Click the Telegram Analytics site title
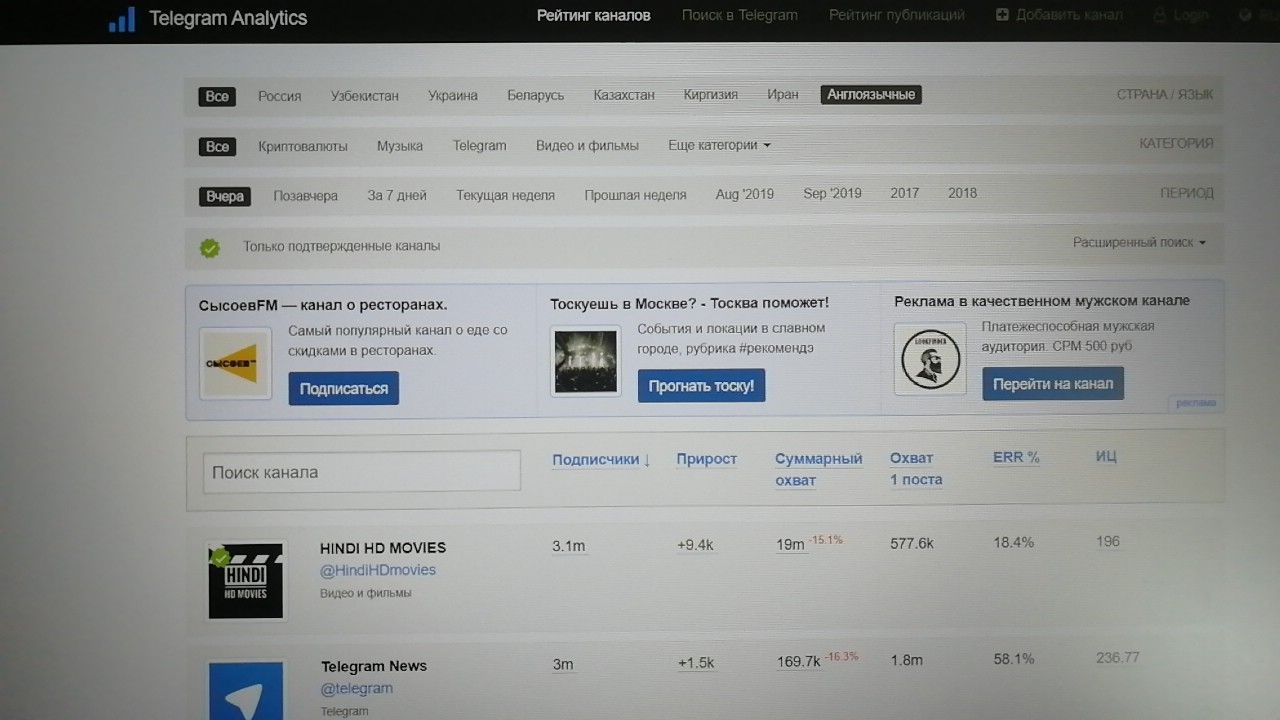This screenshot has width=1280, height=720. [228, 18]
